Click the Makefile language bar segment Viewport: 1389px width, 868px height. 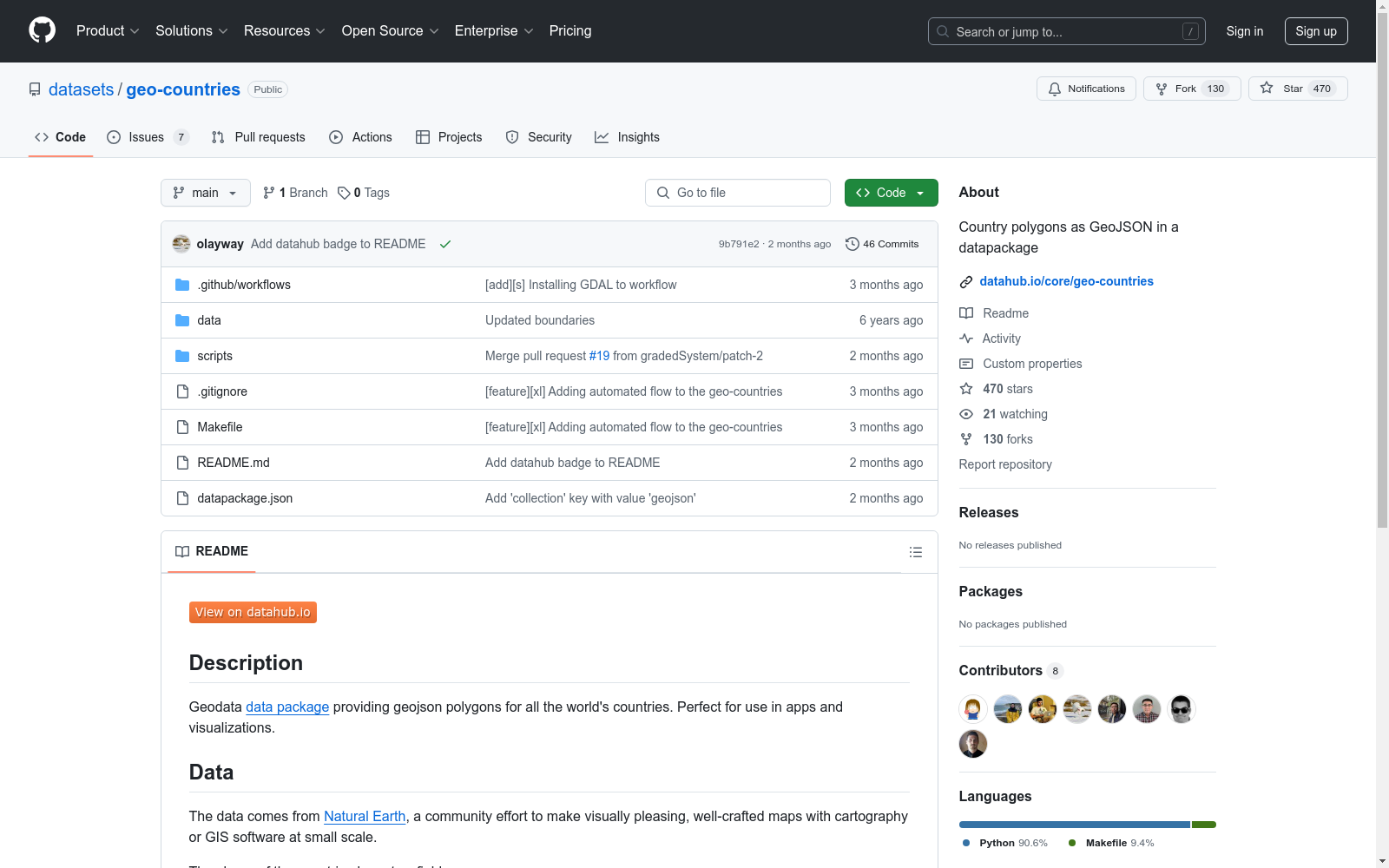pos(1204,825)
